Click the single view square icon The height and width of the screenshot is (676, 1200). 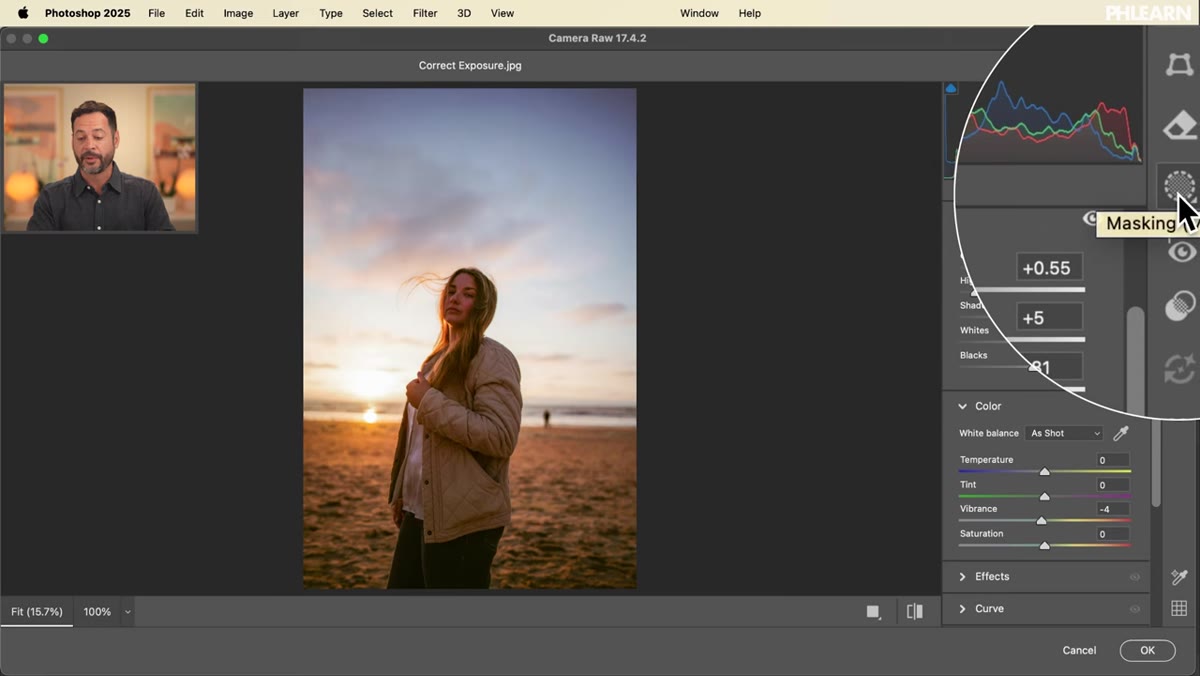coord(873,611)
